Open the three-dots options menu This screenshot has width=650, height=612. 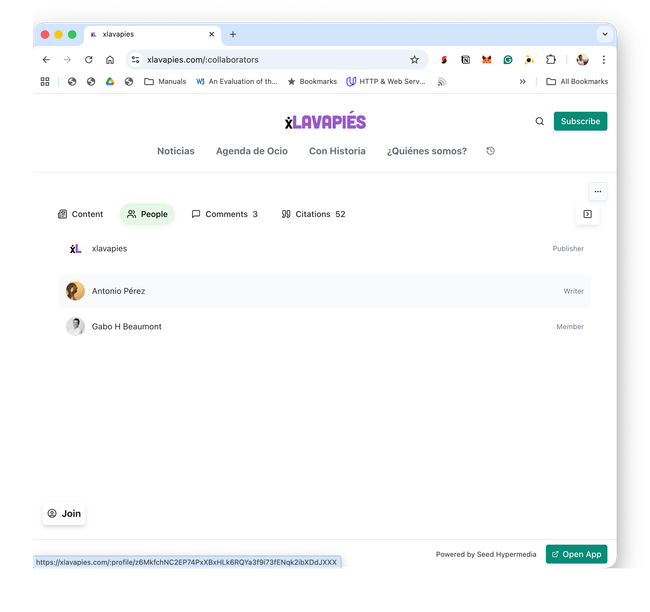pyautogui.click(x=598, y=192)
